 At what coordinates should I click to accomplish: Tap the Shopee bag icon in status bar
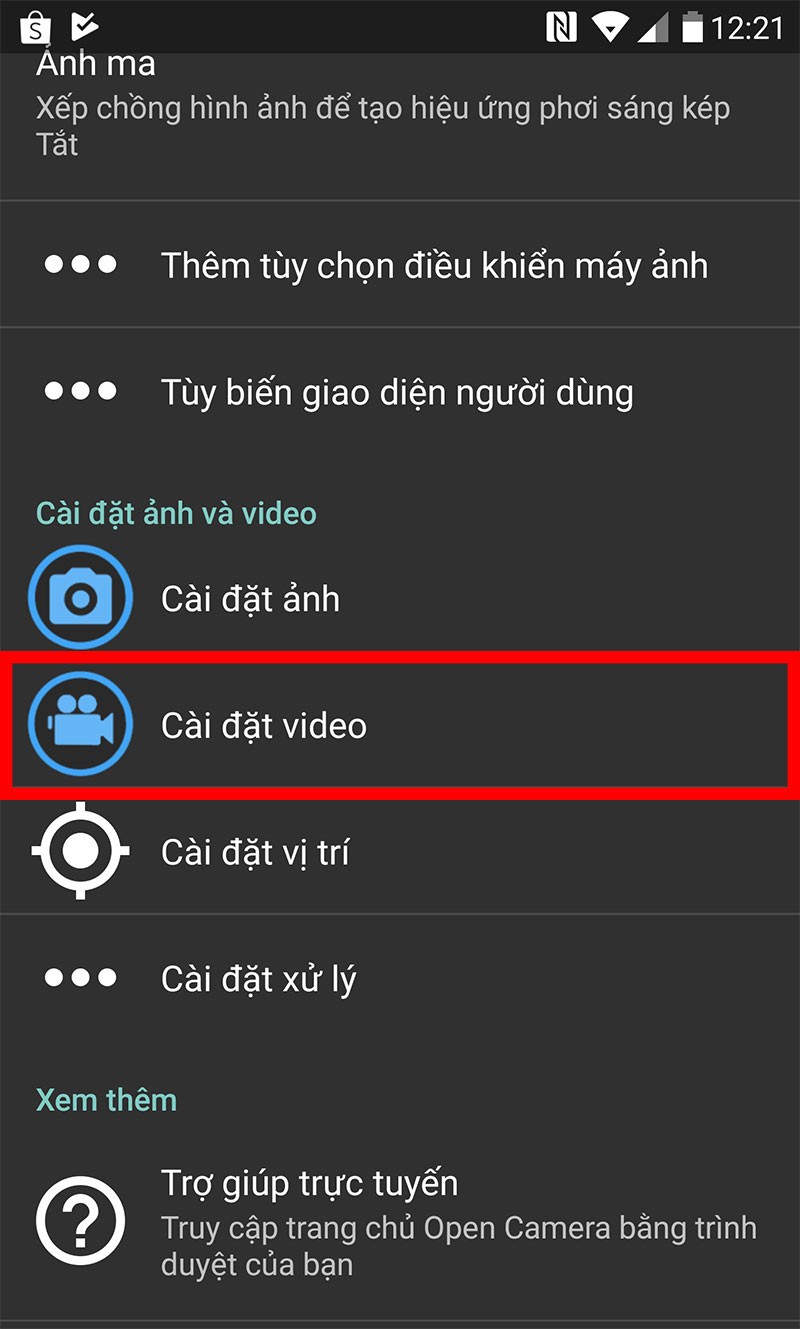(35, 27)
